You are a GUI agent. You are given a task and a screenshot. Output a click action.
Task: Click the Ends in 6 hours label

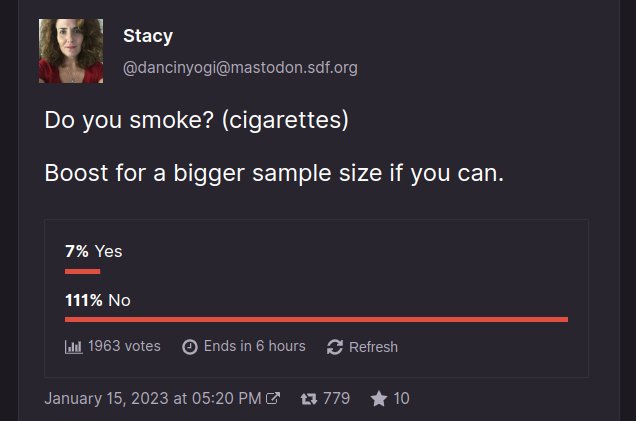pyautogui.click(x=255, y=346)
